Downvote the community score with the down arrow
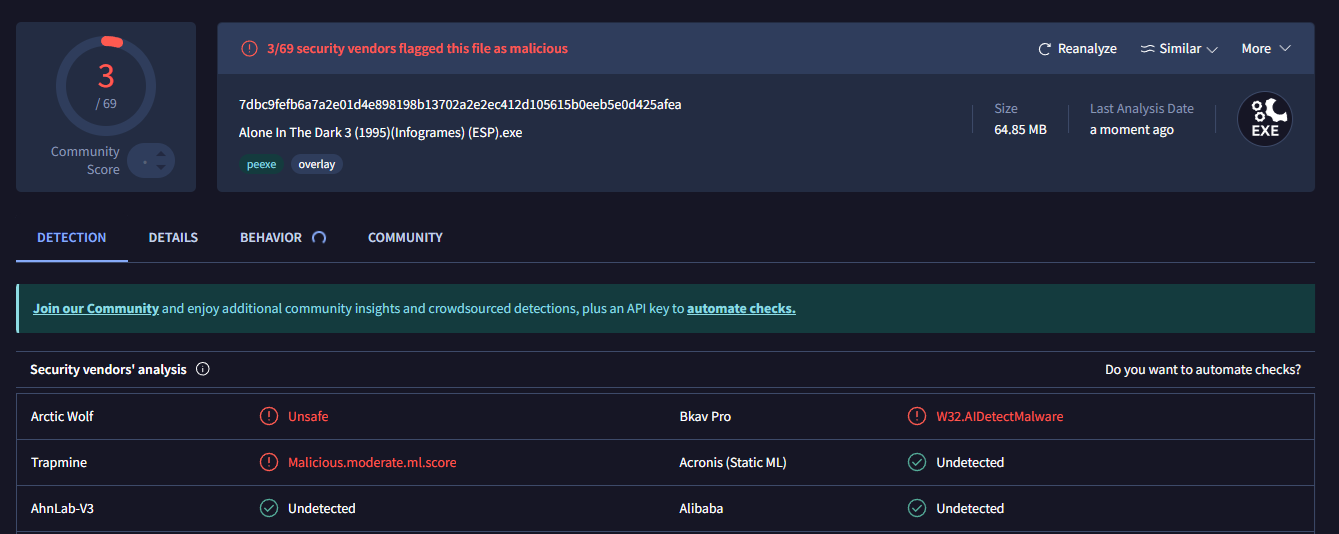 [161, 168]
